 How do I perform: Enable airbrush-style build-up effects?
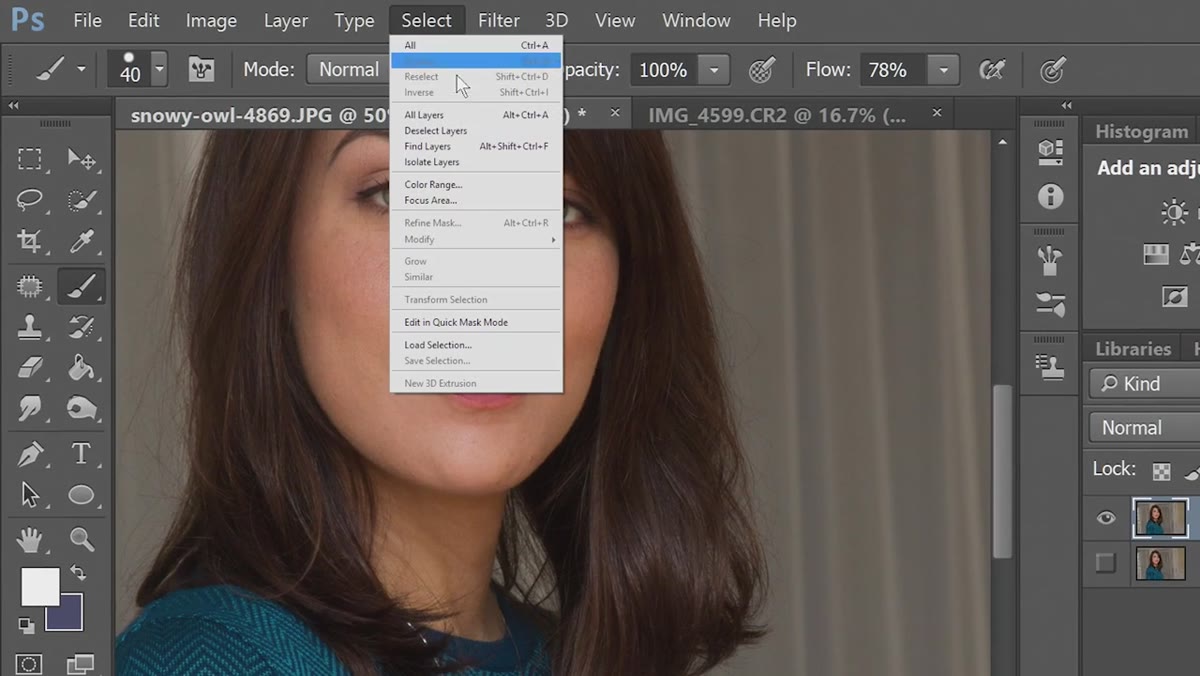(992, 70)
